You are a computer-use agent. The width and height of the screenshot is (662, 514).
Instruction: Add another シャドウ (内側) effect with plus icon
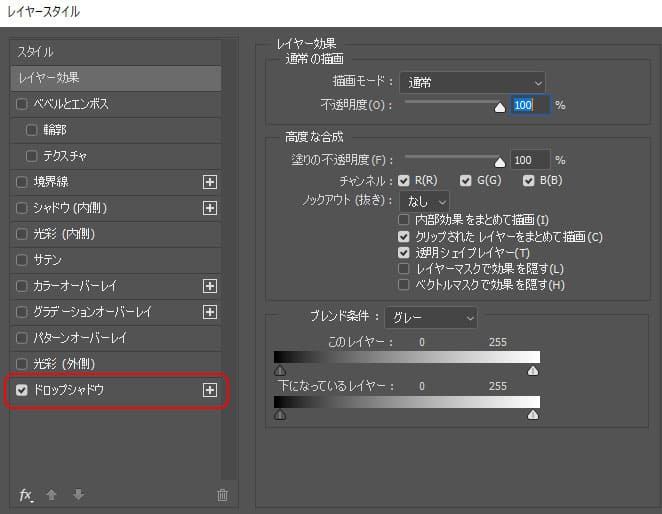pyautogui.click(x=210, y=208)
